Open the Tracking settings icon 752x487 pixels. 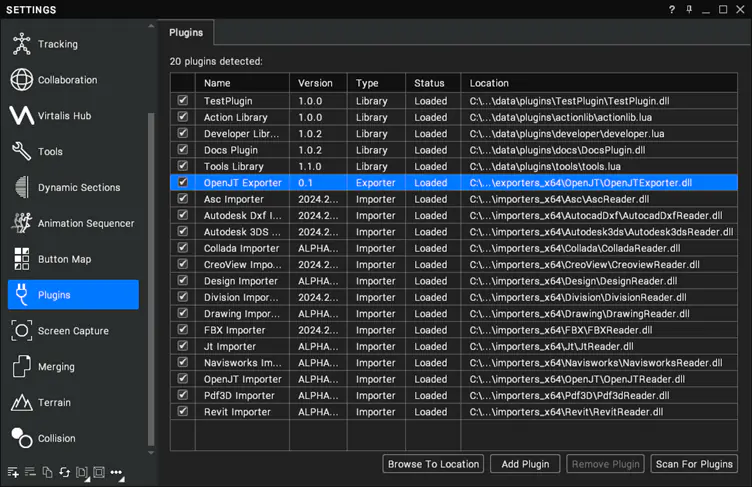pos(22,44)
